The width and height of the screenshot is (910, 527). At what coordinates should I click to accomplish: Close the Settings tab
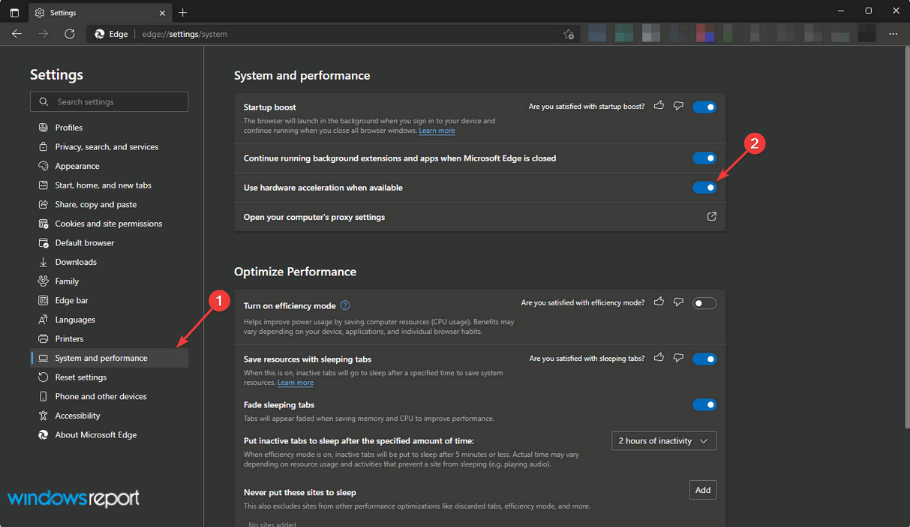pos(162,13)
